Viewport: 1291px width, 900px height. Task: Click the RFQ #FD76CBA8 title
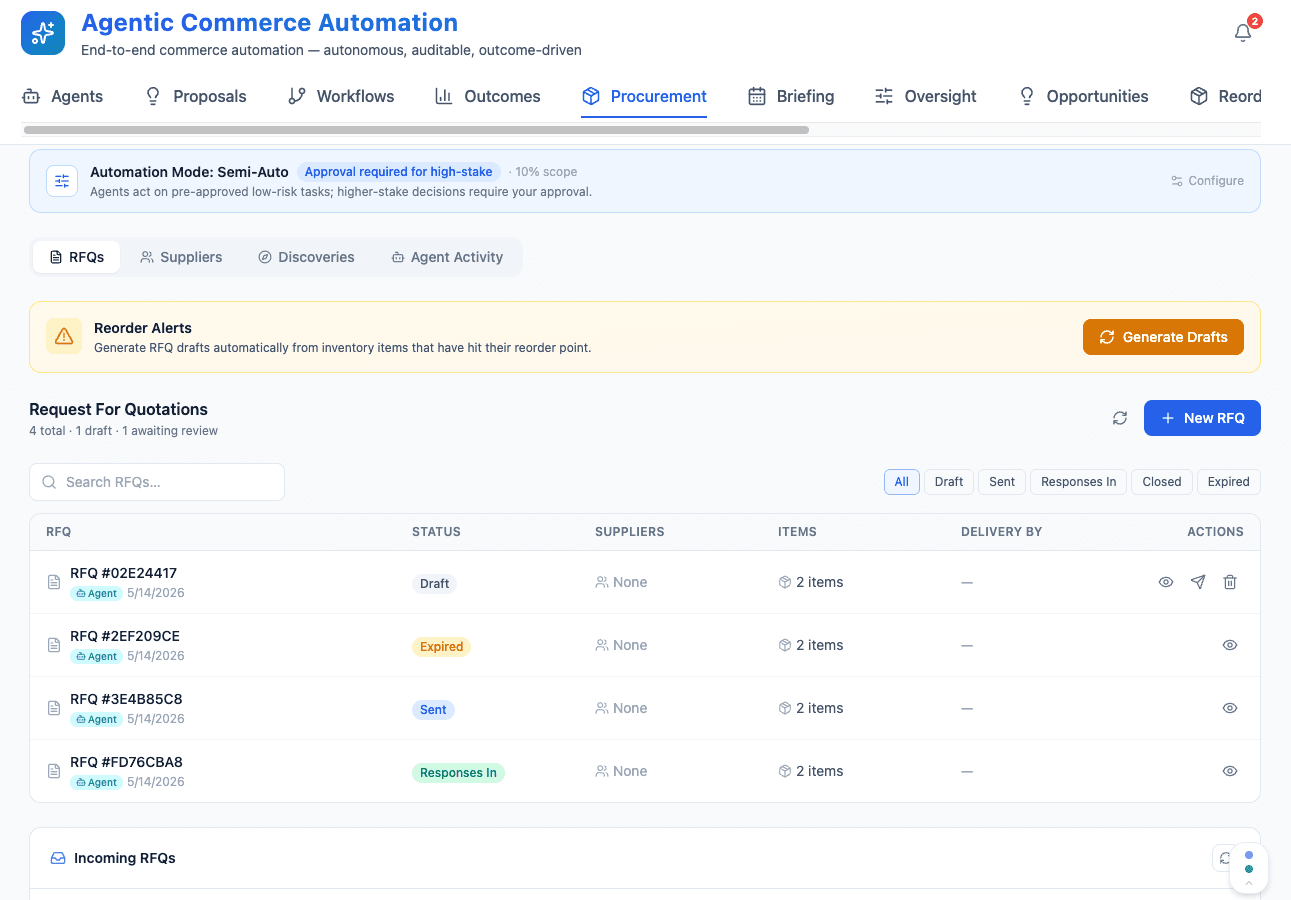(126, 762)
